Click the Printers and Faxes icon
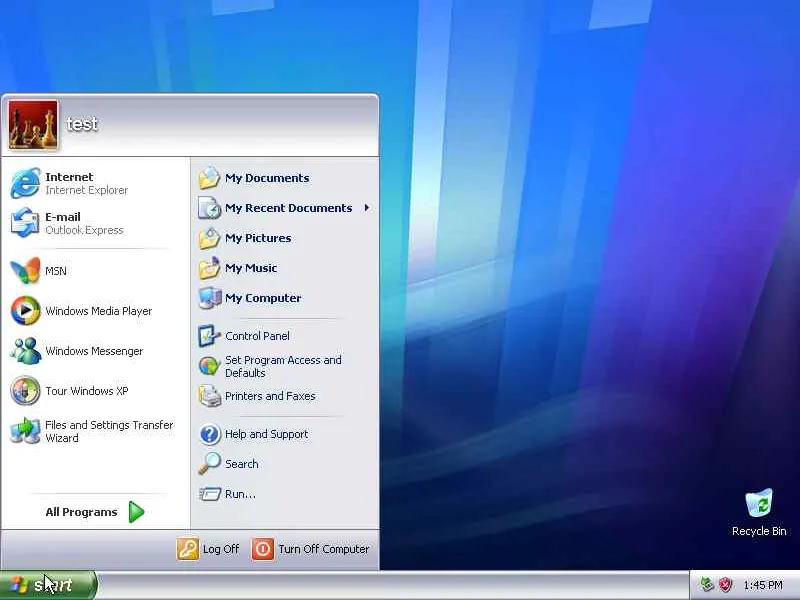Screen dimensions: 800x600 (209, 396)
